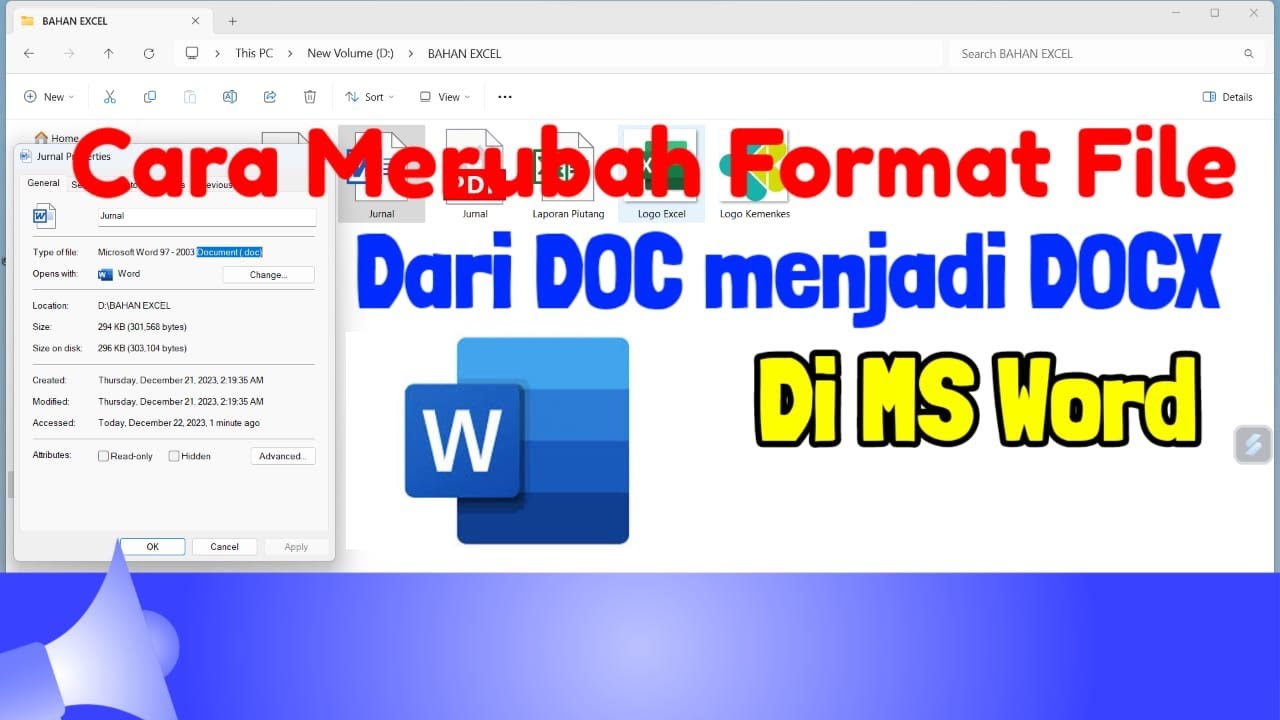Image resolution: width=1280 pixels, height=720 pixels.
Task: Confirm Properties with OK
Action: pos(152,547)
